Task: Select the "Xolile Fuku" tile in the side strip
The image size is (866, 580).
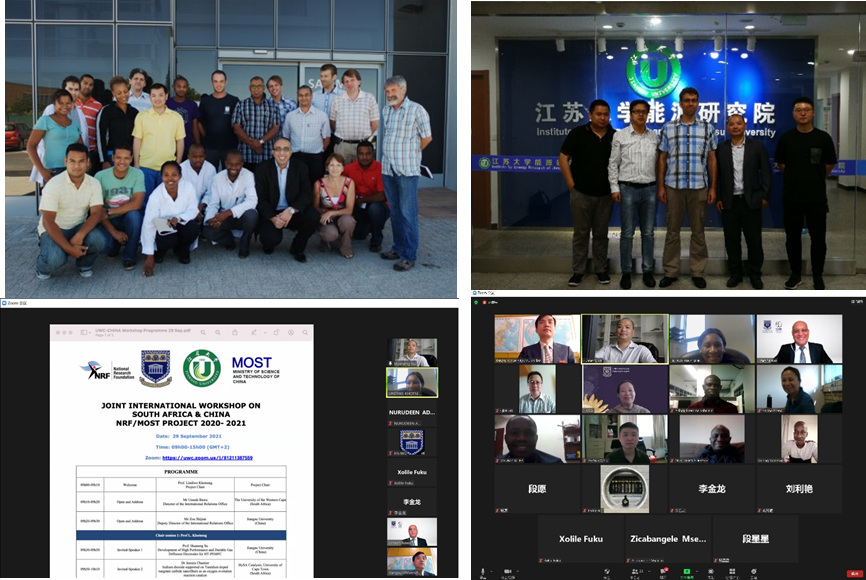Action: click(412, 472)
